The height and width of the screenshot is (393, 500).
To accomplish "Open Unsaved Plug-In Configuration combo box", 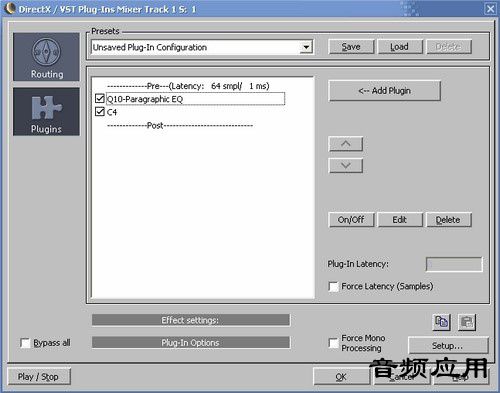I will (x=202, y=47).
